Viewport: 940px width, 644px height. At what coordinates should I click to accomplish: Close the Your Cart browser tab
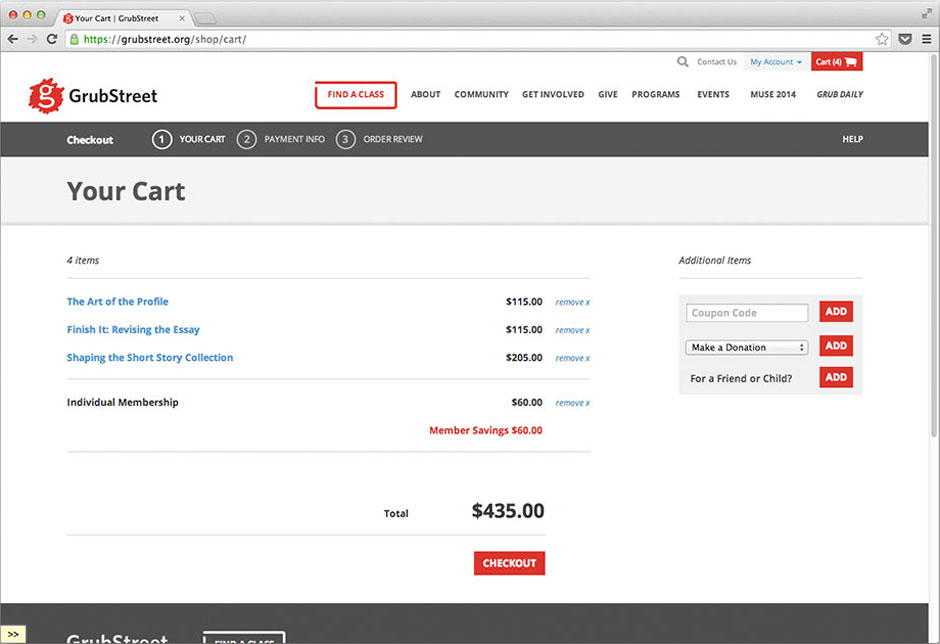182,18
